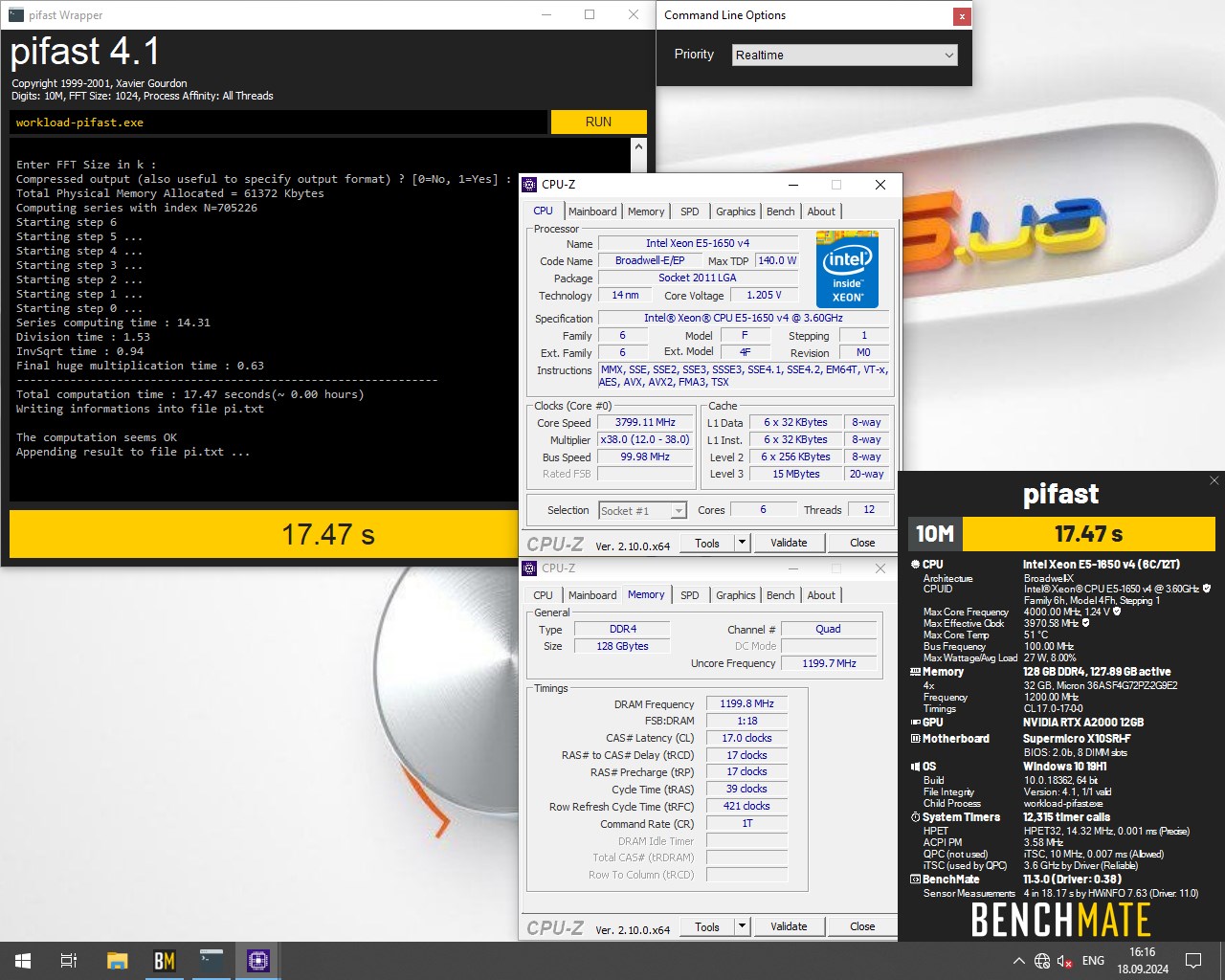Open the Socket #1 selection dropdown
Viewport: 1225px width, 980px height.
643,511
